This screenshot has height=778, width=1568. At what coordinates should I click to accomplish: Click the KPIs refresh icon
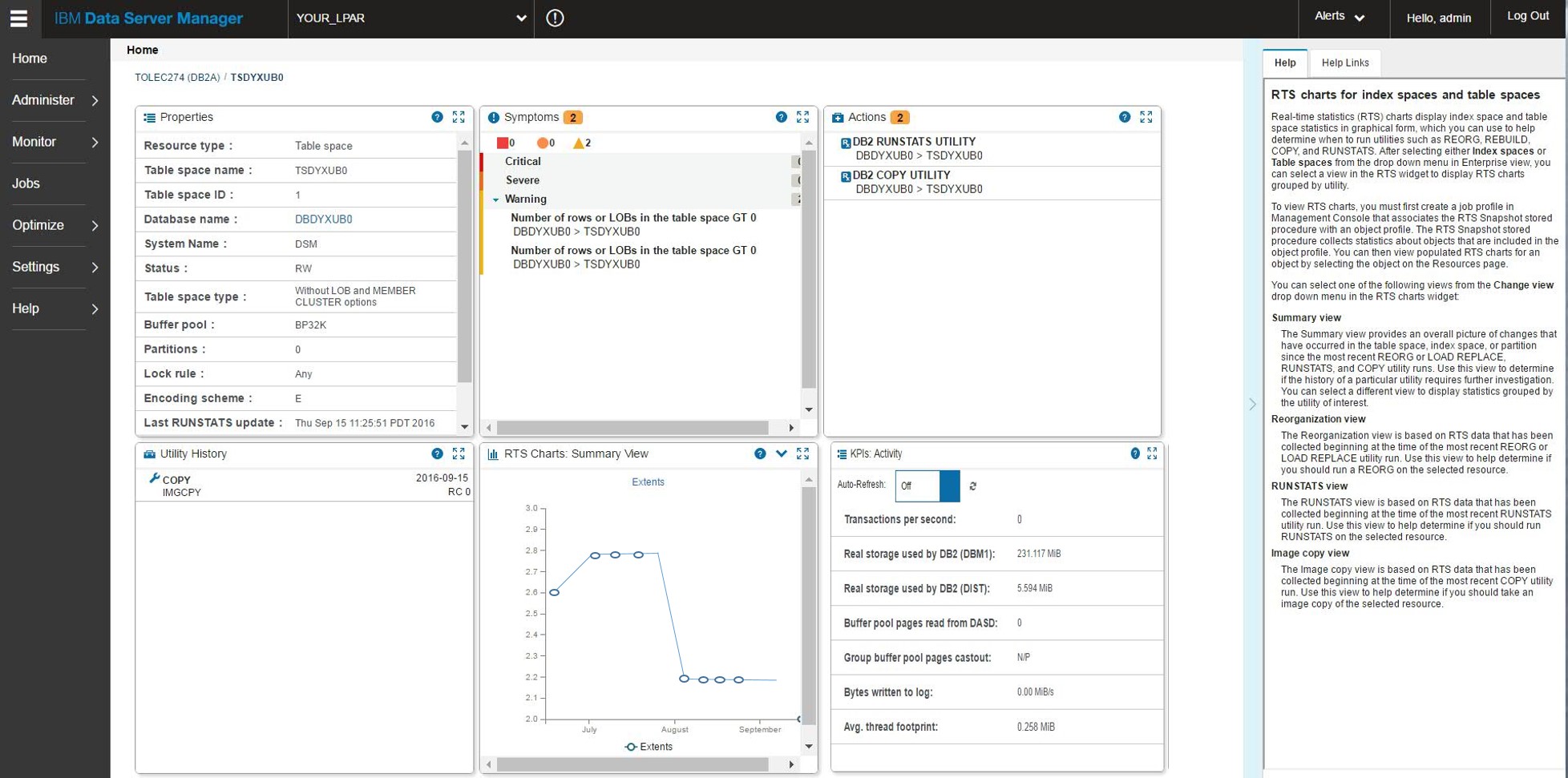[973, 486]
